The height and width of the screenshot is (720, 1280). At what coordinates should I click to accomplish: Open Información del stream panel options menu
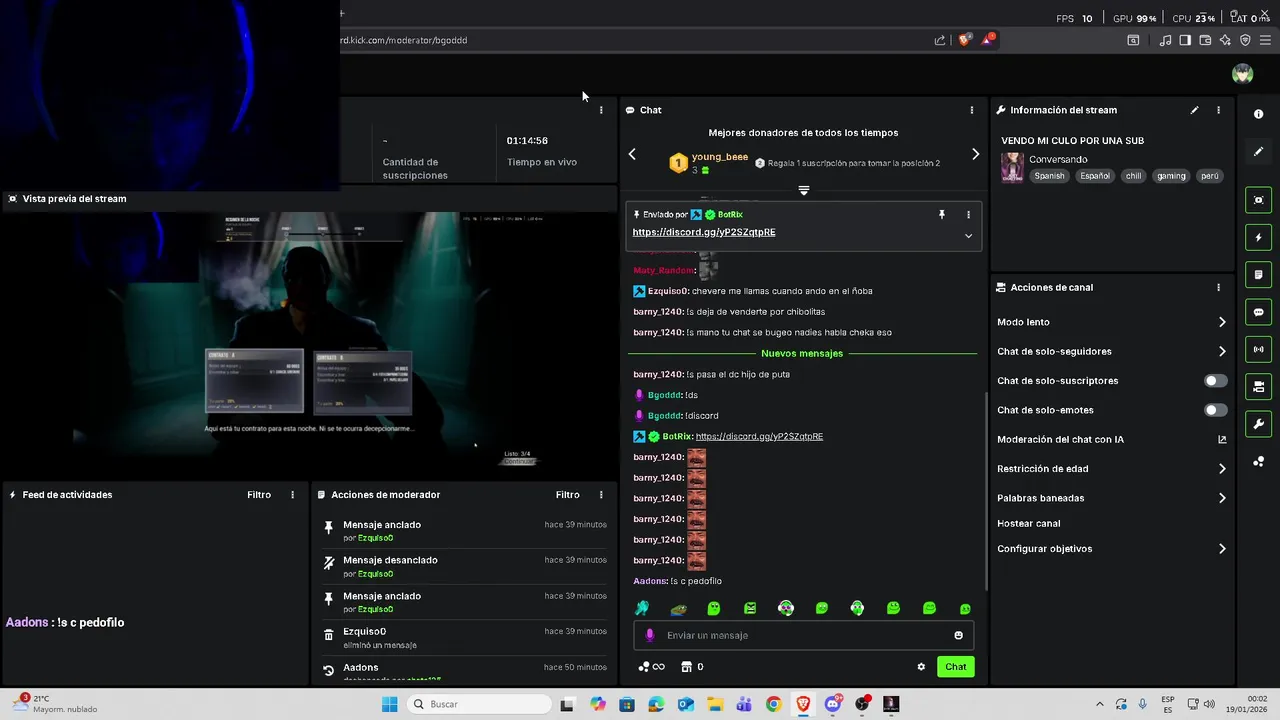pyautogui.click(x=1218, y=110)
